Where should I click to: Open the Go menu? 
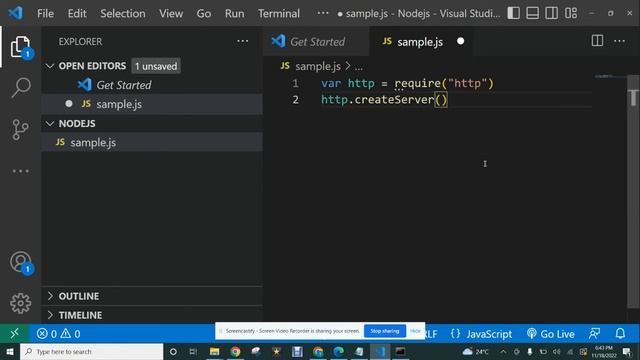click(204, 13)
